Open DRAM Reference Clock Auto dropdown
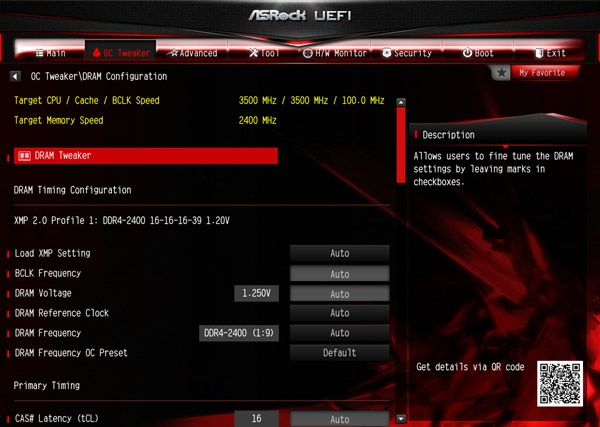The height and width of the screenshot is (427, 600). pos(339,313)
